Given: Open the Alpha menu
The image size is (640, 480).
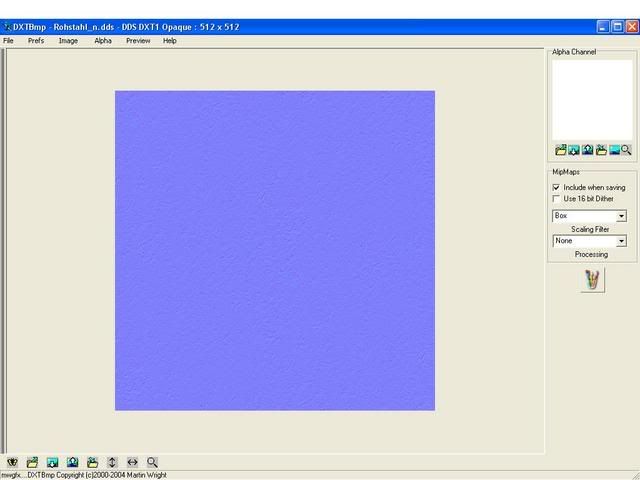Looking at the screenshot, I should pos(103,41).
